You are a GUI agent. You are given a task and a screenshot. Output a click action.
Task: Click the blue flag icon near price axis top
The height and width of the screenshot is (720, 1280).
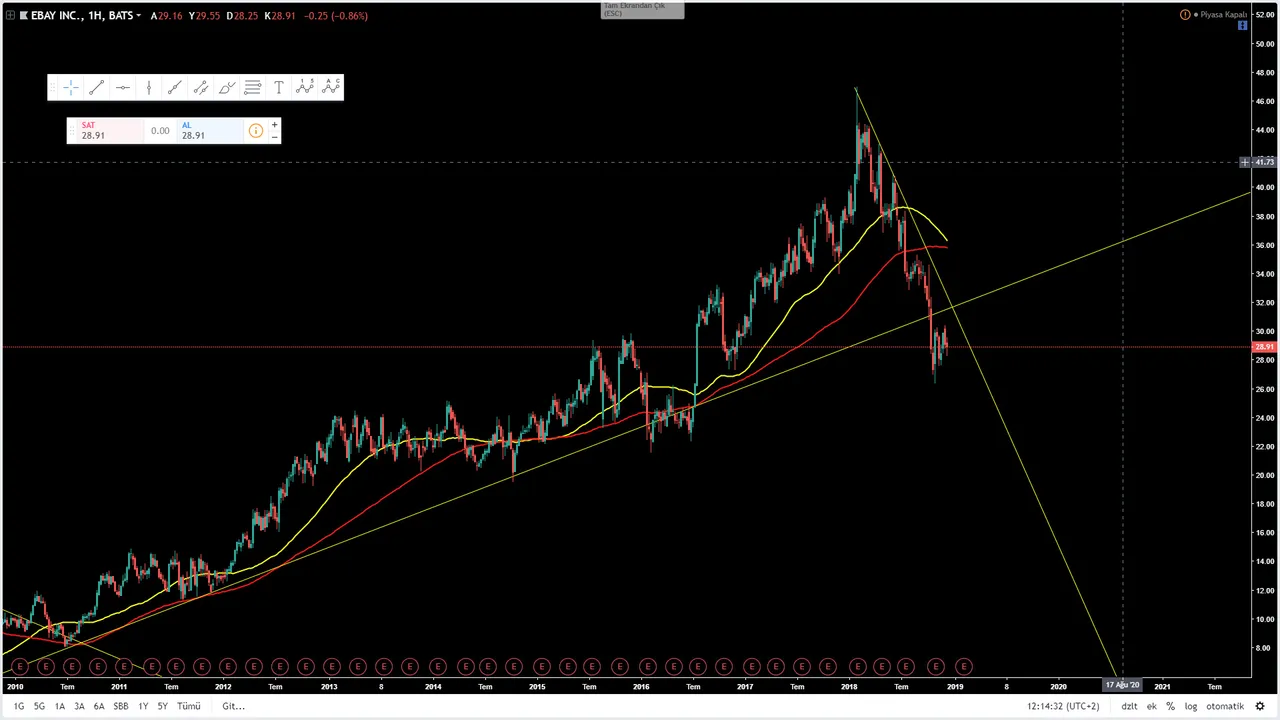(x=1243, y=25)
